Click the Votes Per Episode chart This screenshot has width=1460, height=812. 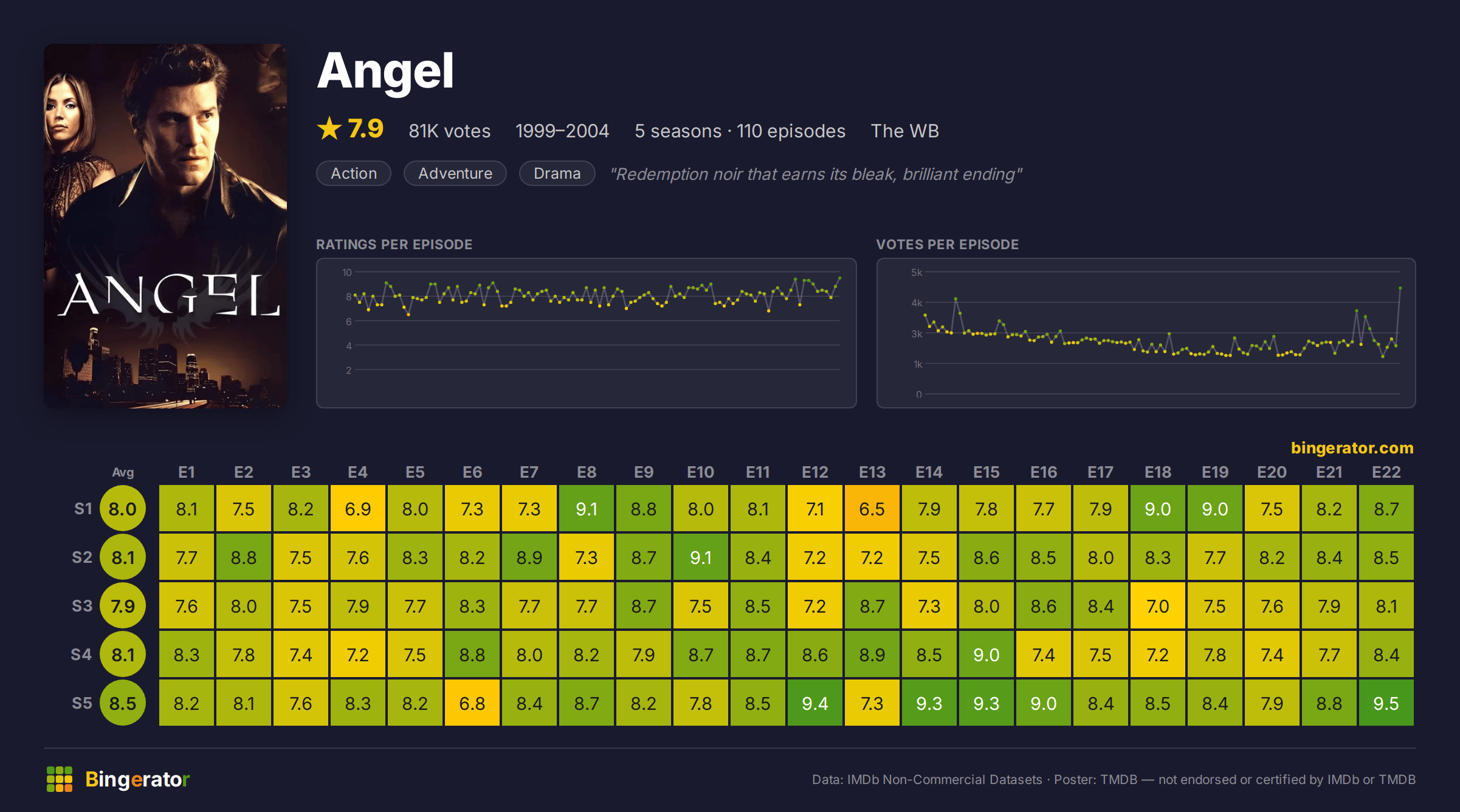(1146, 333)
